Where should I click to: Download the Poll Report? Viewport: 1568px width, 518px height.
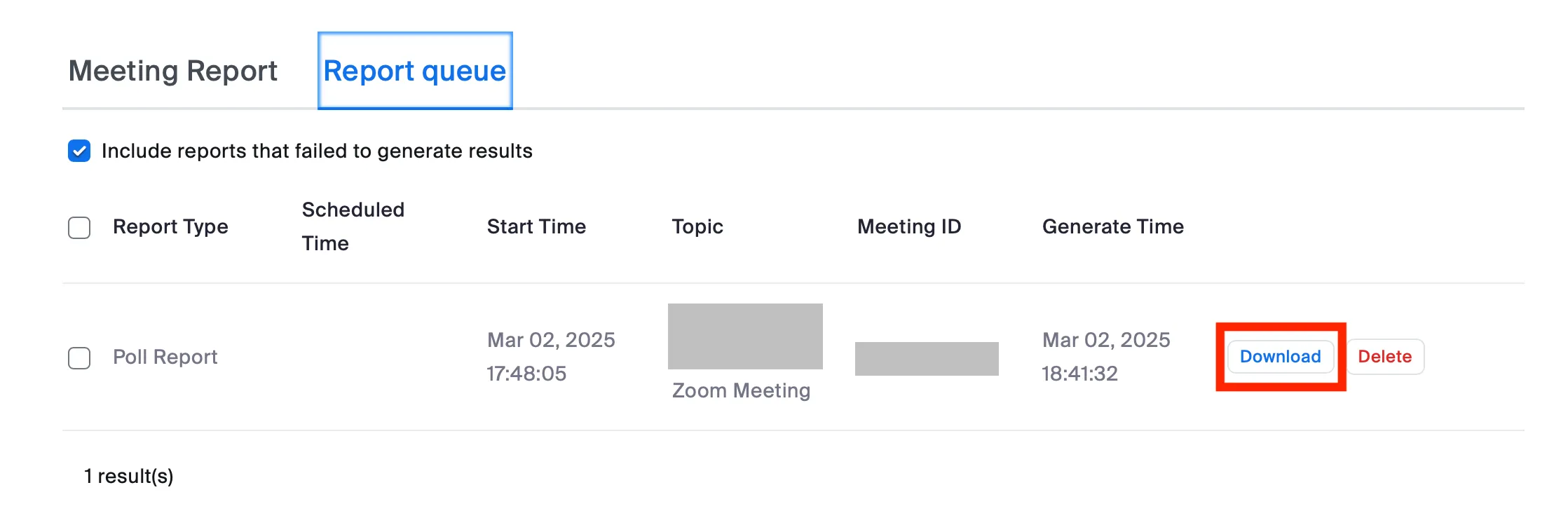(x=1280, y=357)
